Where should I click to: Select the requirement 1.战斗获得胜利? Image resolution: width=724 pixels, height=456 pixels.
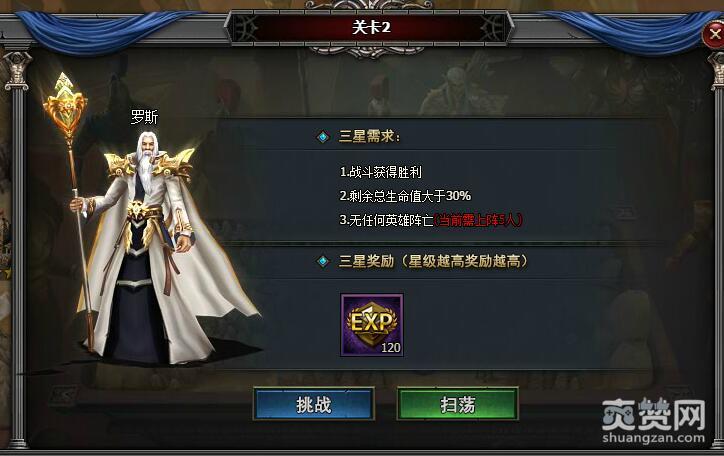pyautogui.click(x=380, y=172)
